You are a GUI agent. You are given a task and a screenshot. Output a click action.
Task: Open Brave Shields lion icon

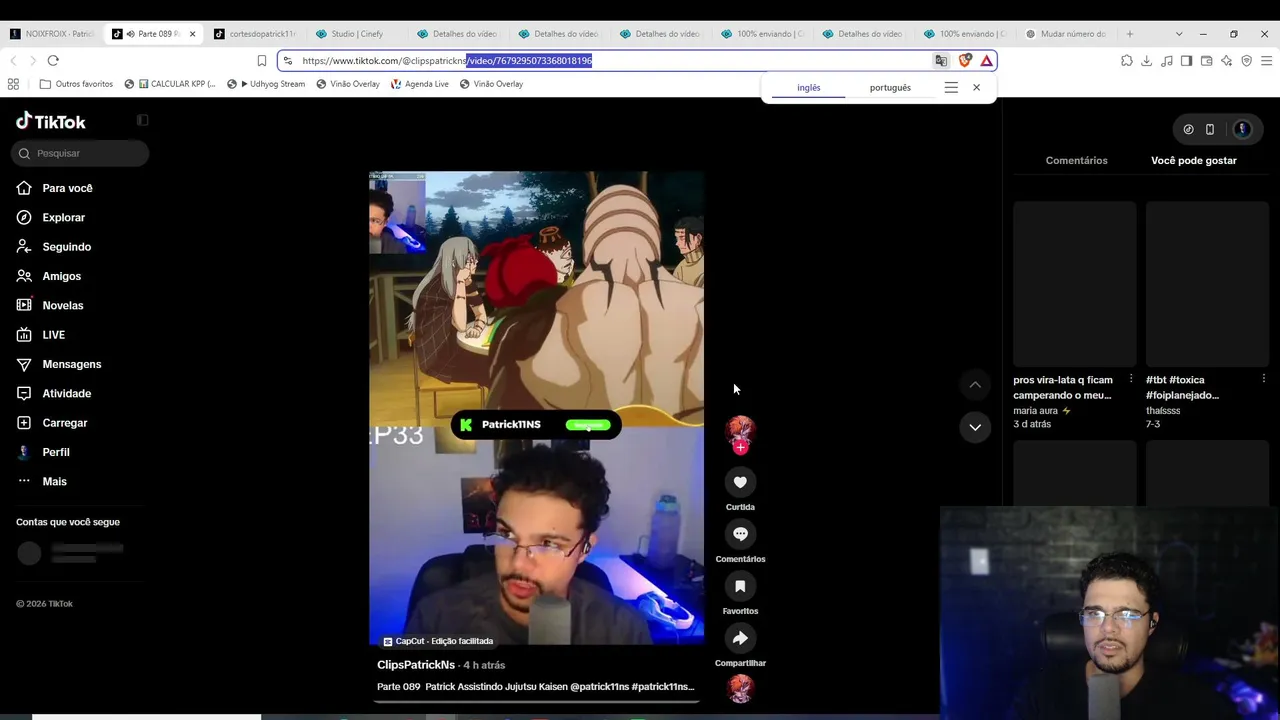(965, 61)
